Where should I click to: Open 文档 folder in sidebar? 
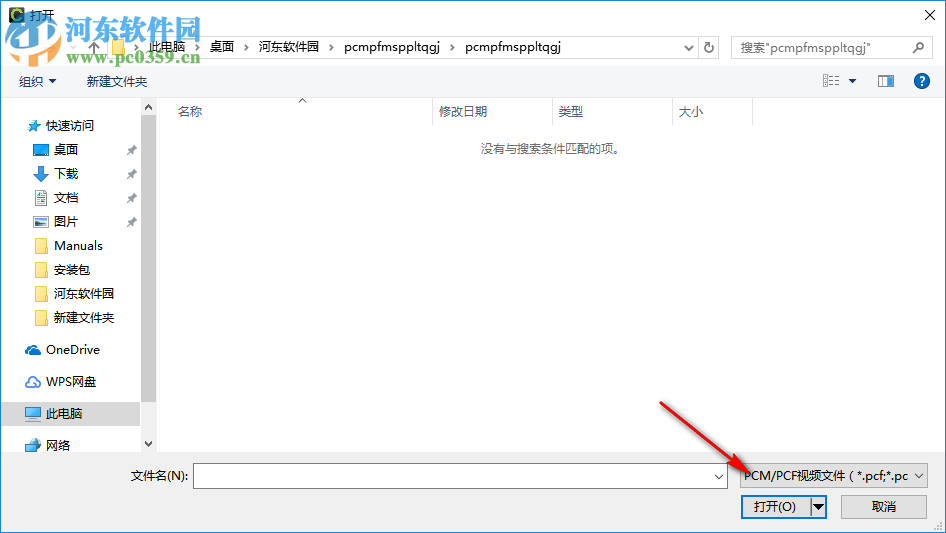pos(66,198)
